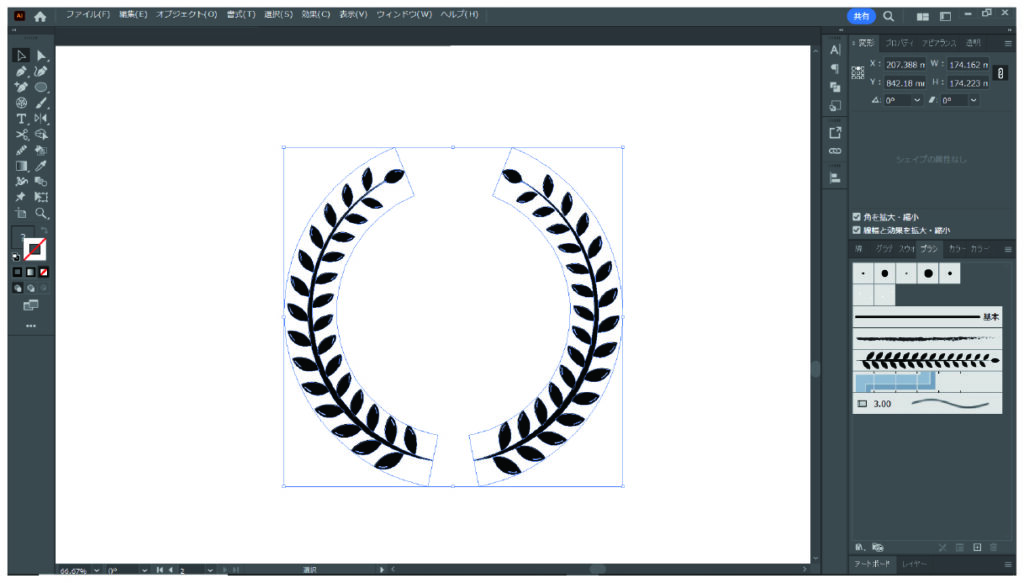Open the Transform panel options menu
This screenshot has width=1024, height=583.
pos(1008,43)
